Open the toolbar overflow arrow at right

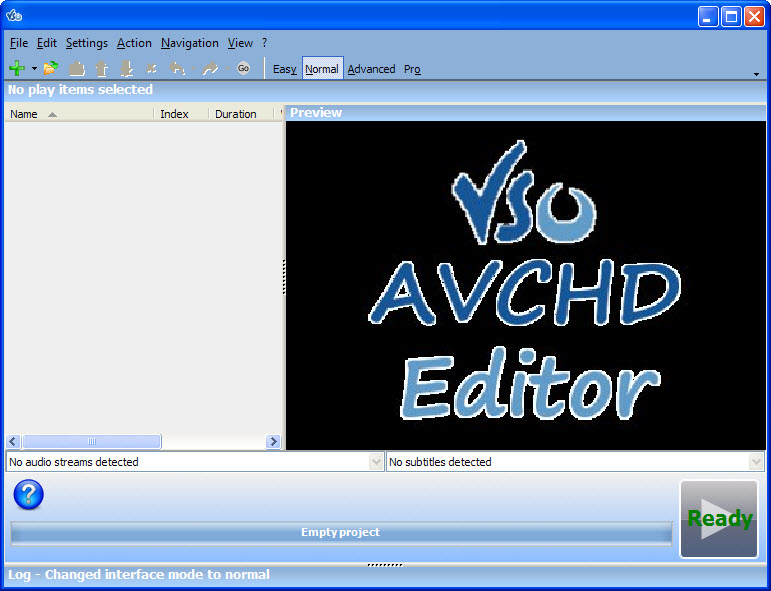tap(756, 74)
